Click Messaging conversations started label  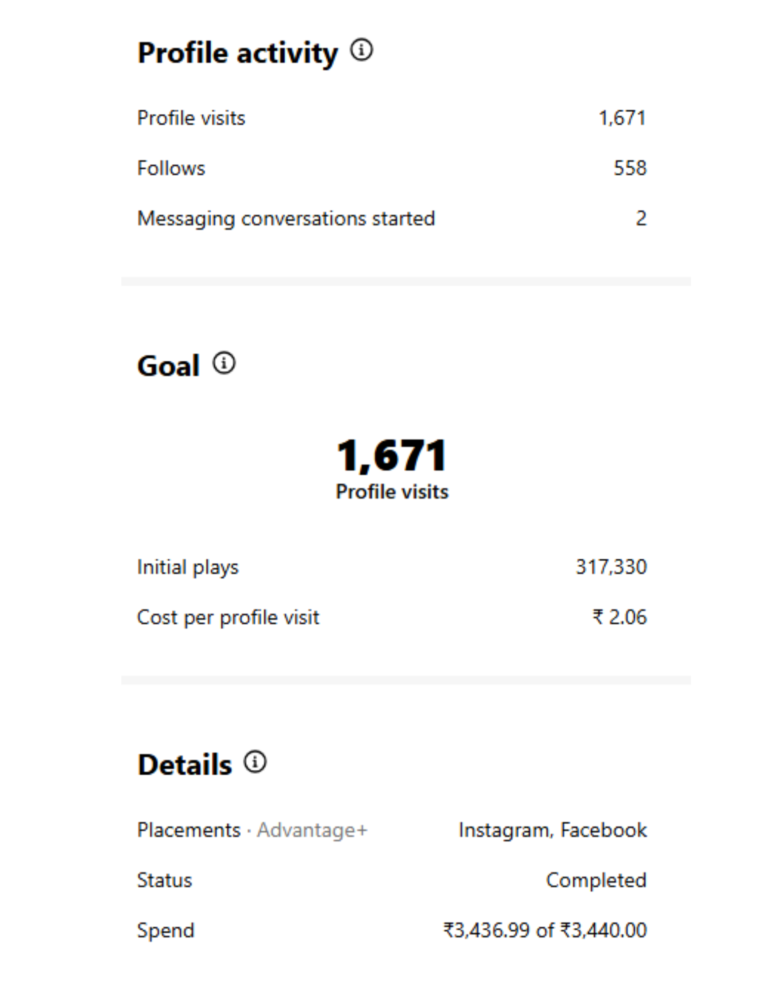(x=286, y=218)
